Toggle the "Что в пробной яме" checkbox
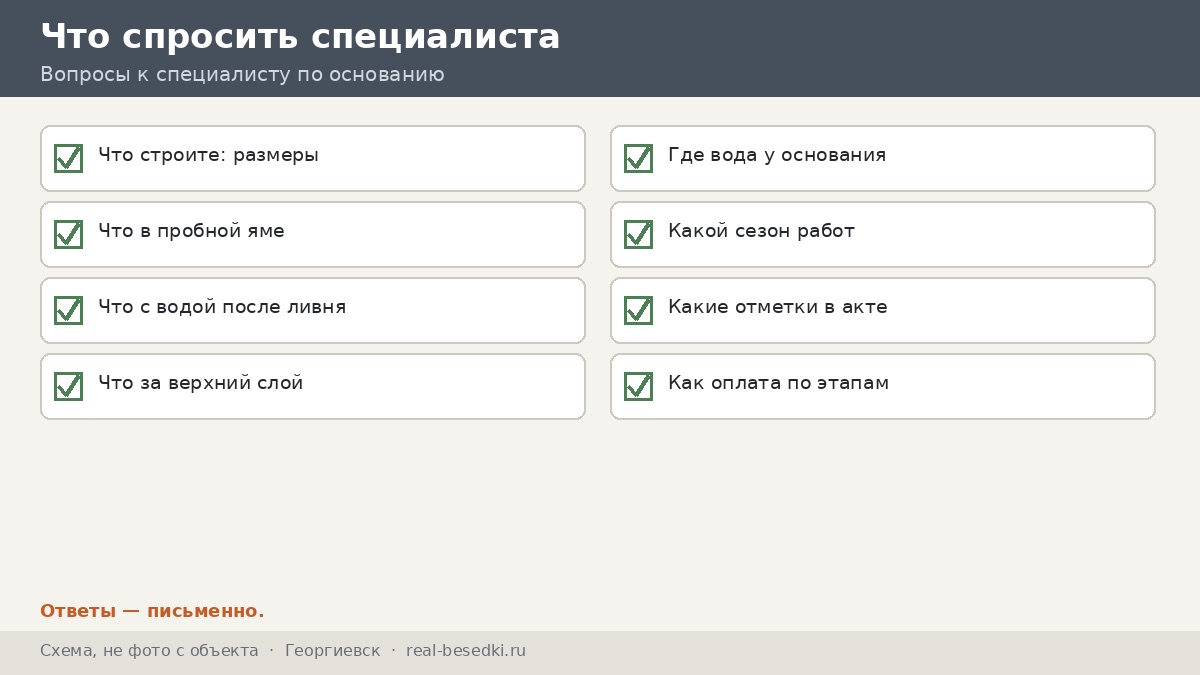 tap(68, 234)
